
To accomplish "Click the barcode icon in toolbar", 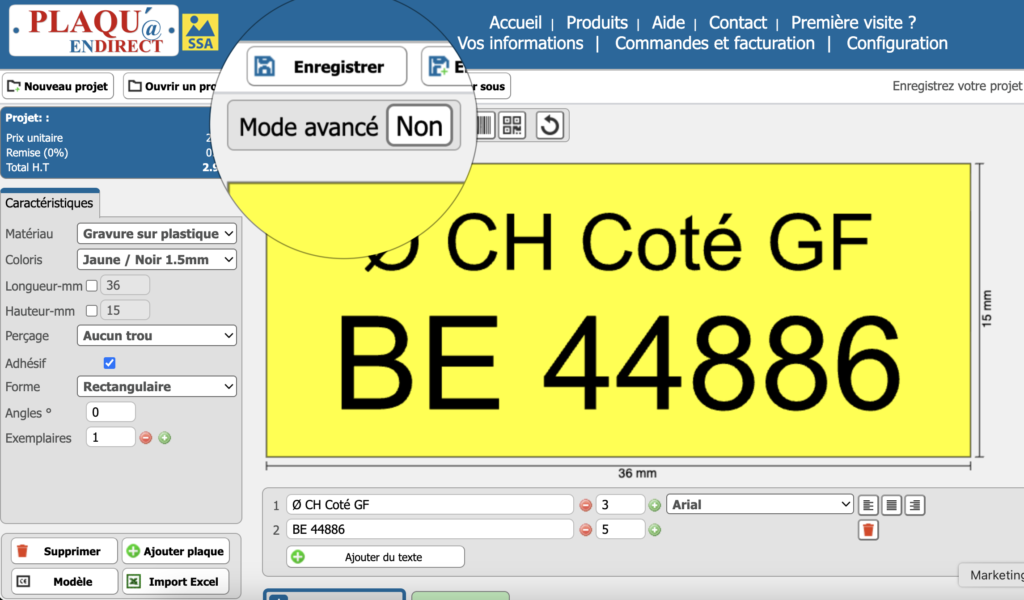I will [x=485, y=126].
